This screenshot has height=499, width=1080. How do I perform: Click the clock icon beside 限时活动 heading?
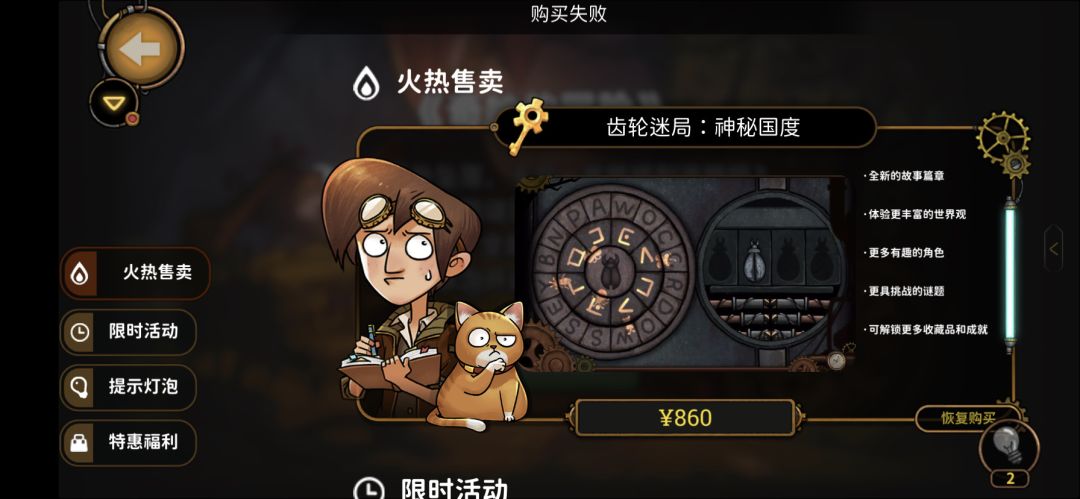tap(368, 489)
